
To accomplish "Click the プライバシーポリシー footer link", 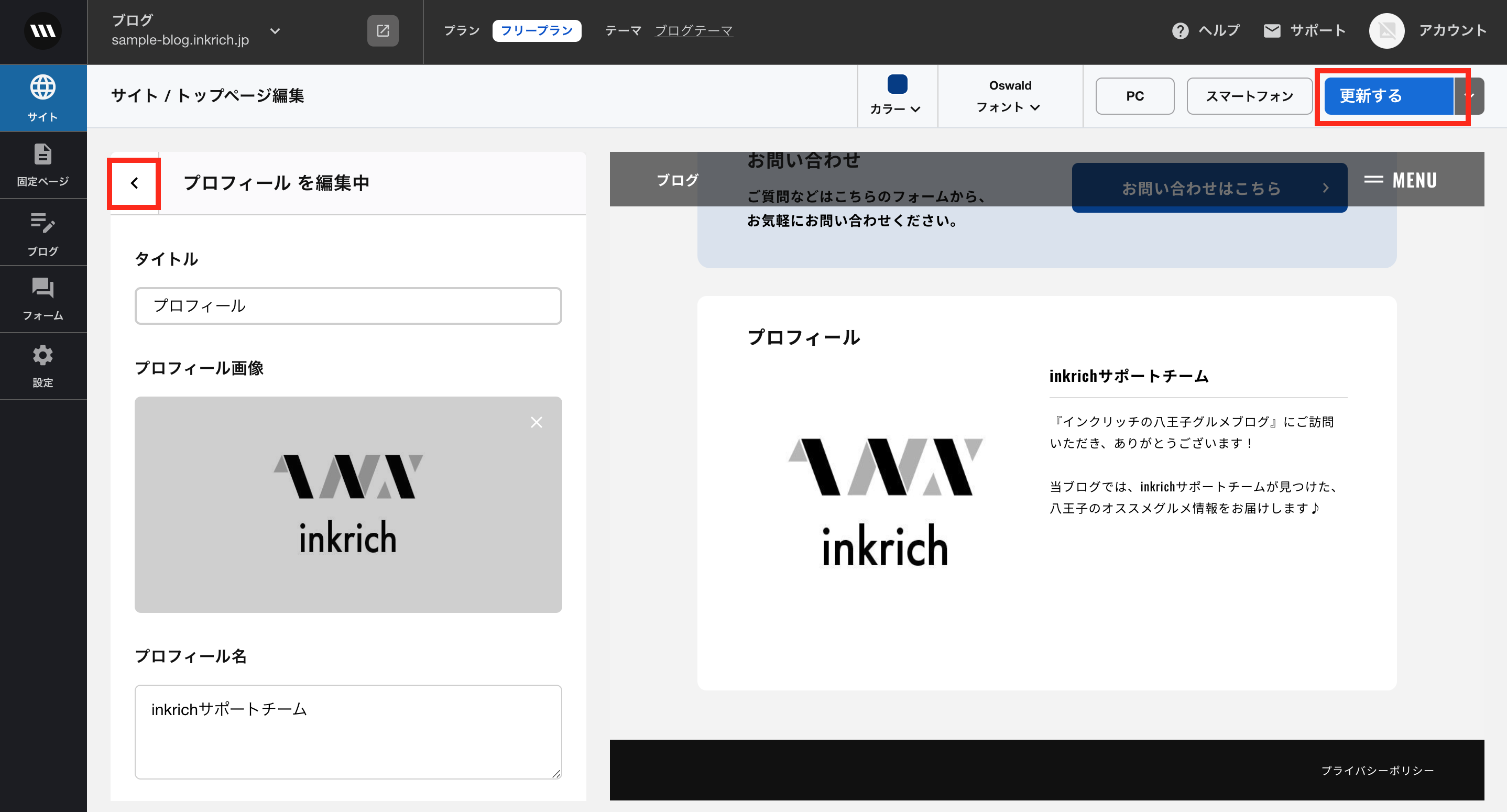I will pyautogui.click(x=1377, y=771).
